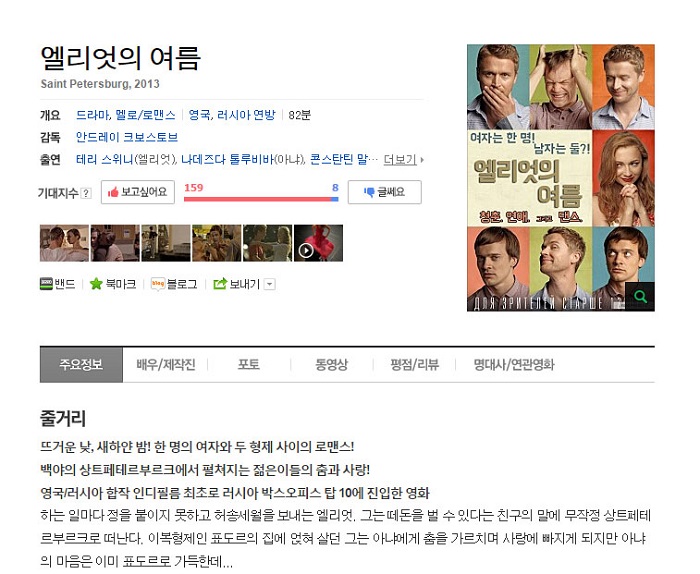Open the dropdown arrow next to 보내기
This screenshot has width=700, height=574.
click(x=270, y=284)
